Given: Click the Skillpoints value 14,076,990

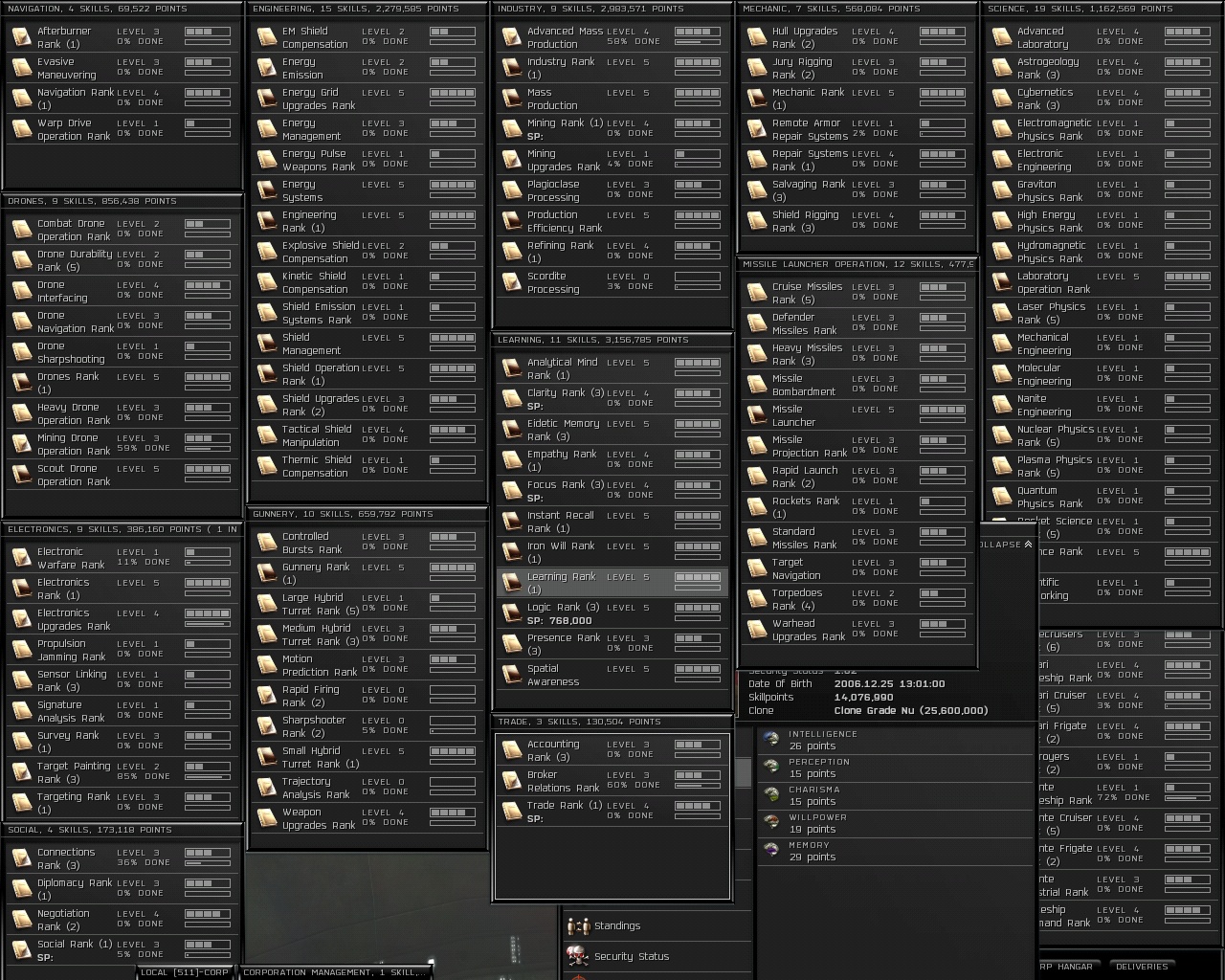Looking at the screenshot, I should click(x=864, y=698).
